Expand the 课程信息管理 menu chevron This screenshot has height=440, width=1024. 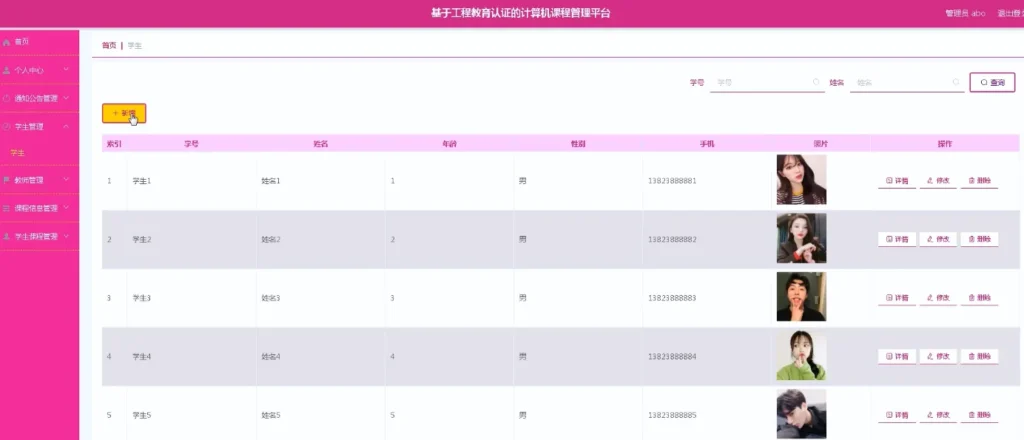coord(66,208)
